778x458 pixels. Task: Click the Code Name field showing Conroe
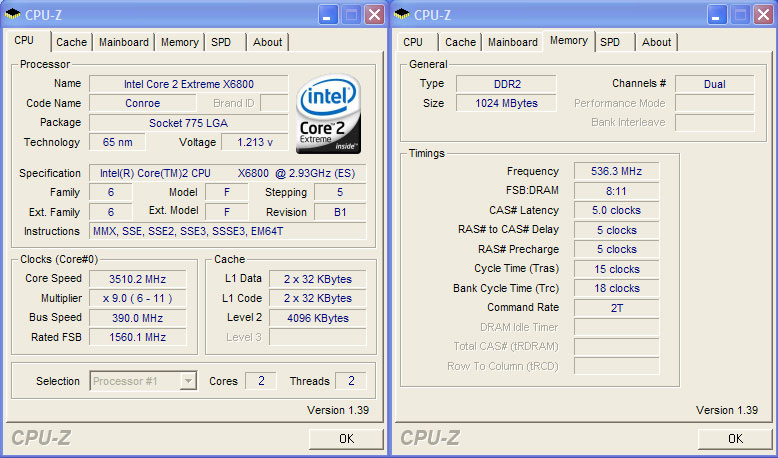[142, 103]
